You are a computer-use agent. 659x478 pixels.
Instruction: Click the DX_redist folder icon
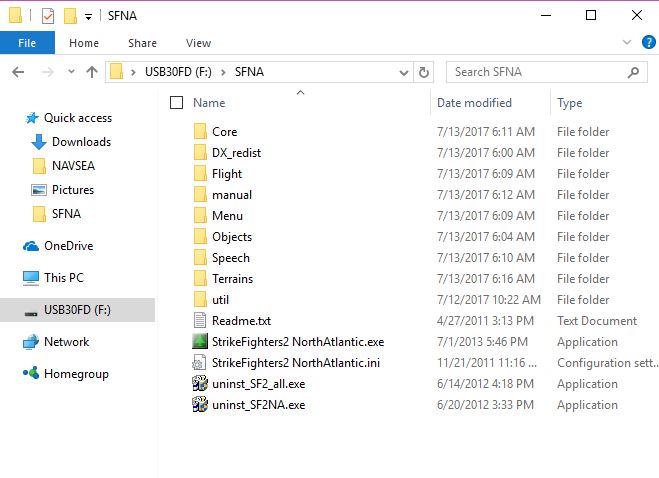click(x=200, y=152)
